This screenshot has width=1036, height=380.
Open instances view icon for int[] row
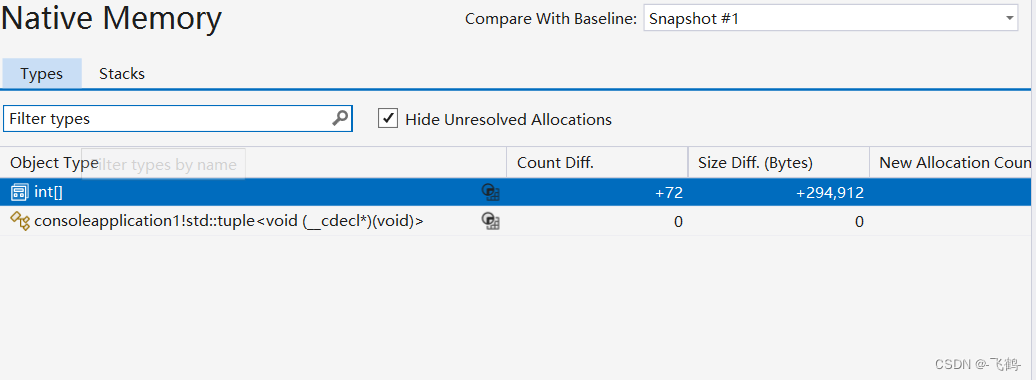[x=490, y=192]
